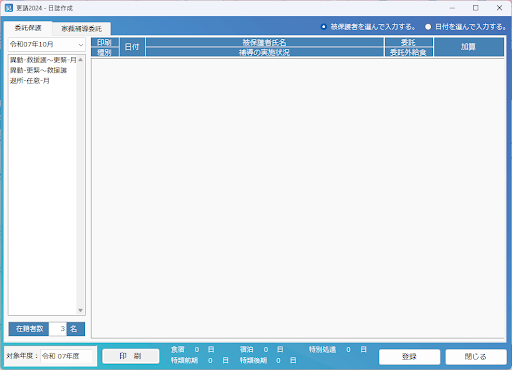Select the 日付を選んで入力する radio button
This screenshot has height=370, width=512.
pos(428,27)
